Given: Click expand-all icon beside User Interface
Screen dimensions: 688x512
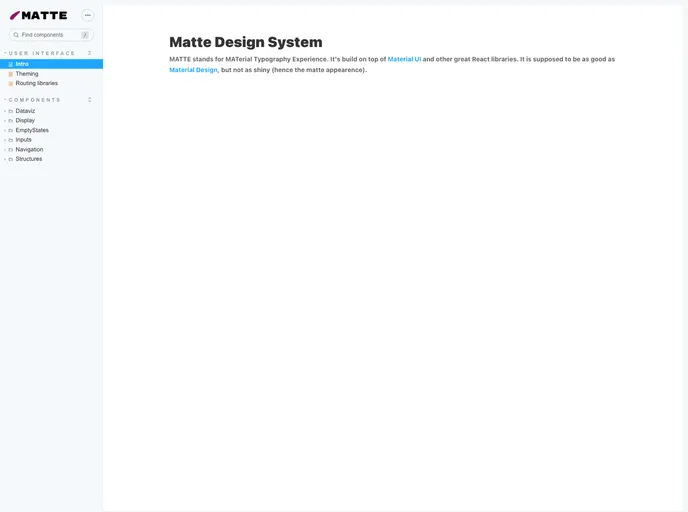Looking at the screenshot, I should coord(90,53).
